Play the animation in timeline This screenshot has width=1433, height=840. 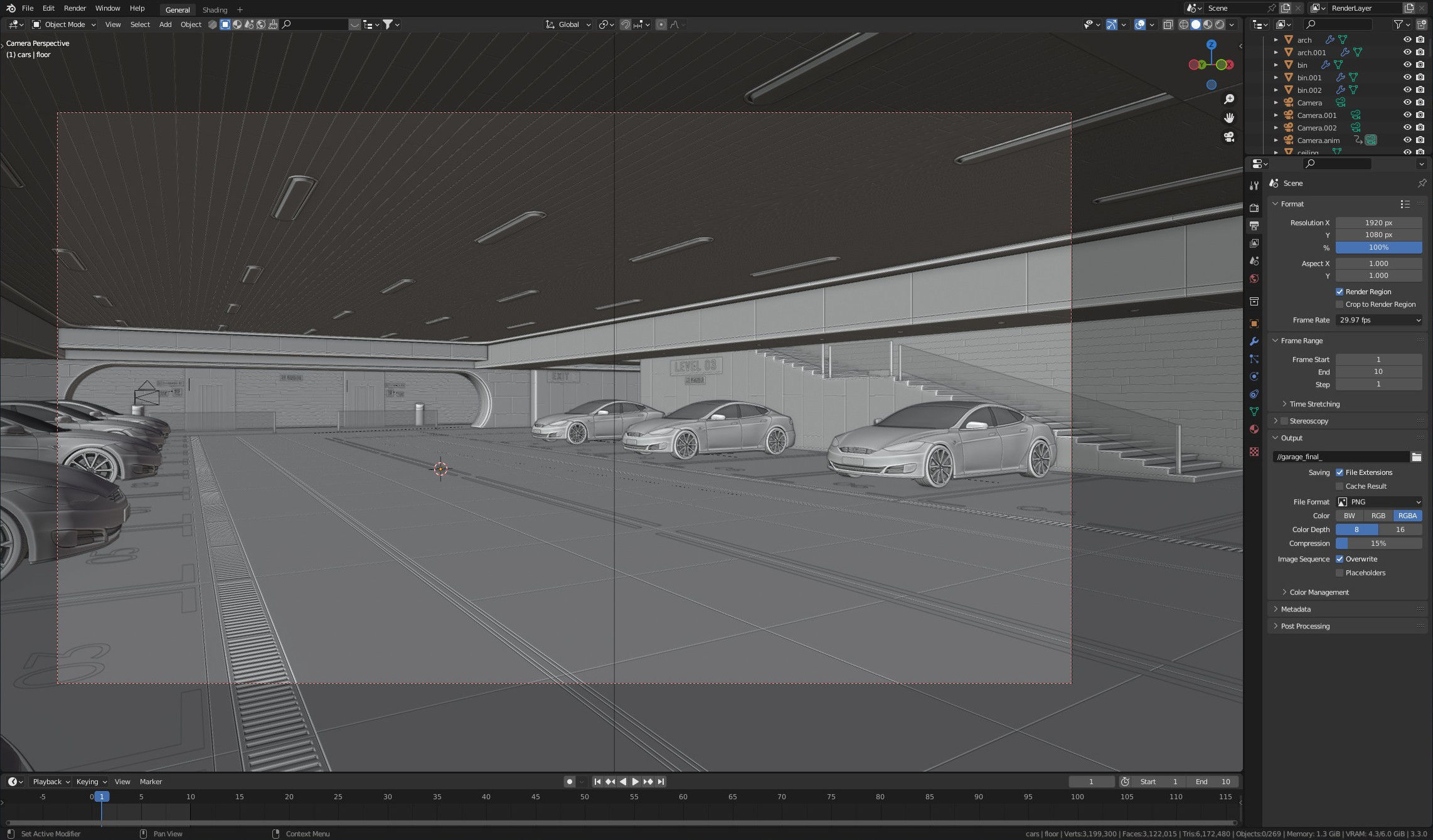[x=635, y=782]
